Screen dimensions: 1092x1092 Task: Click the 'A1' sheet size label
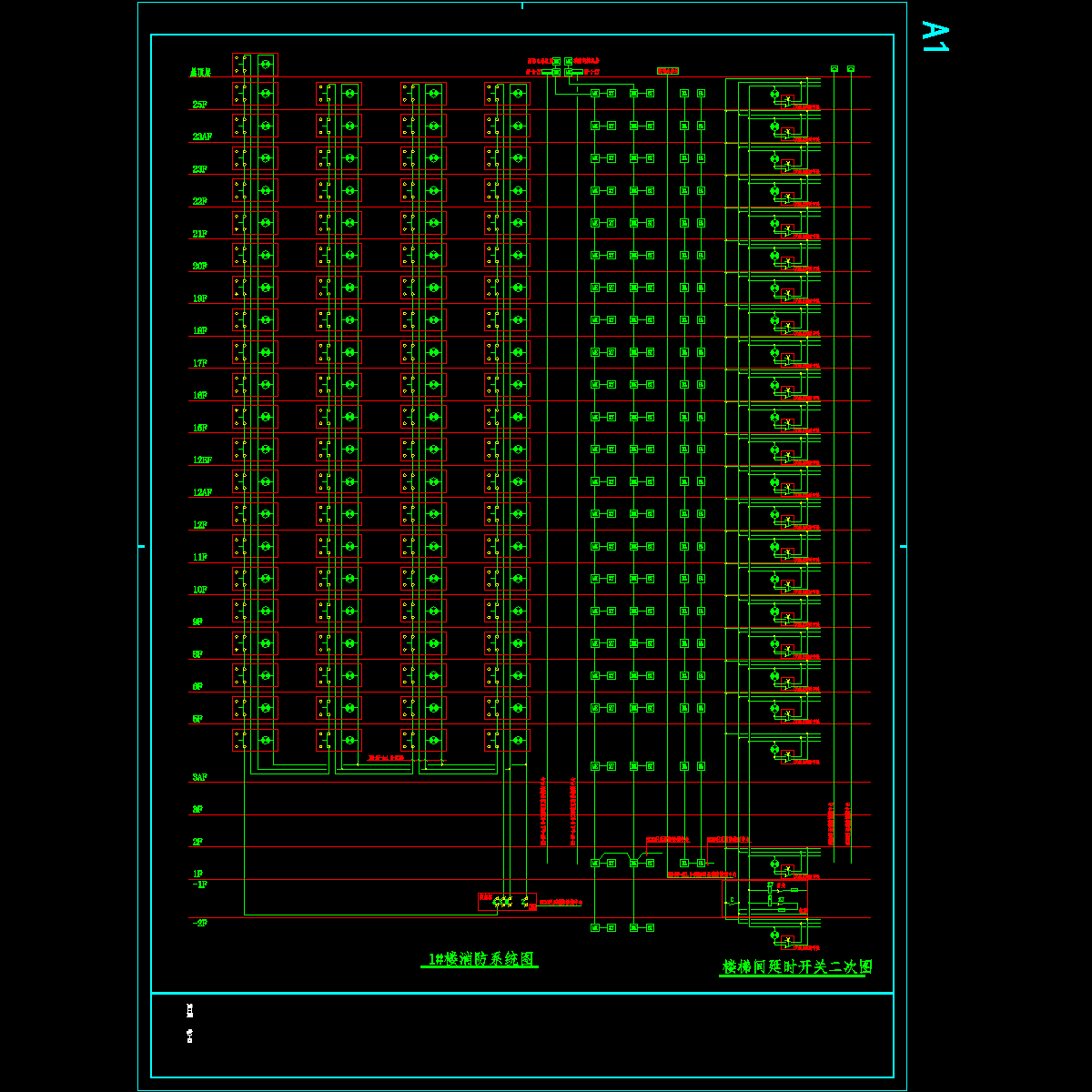click(935, 36)
